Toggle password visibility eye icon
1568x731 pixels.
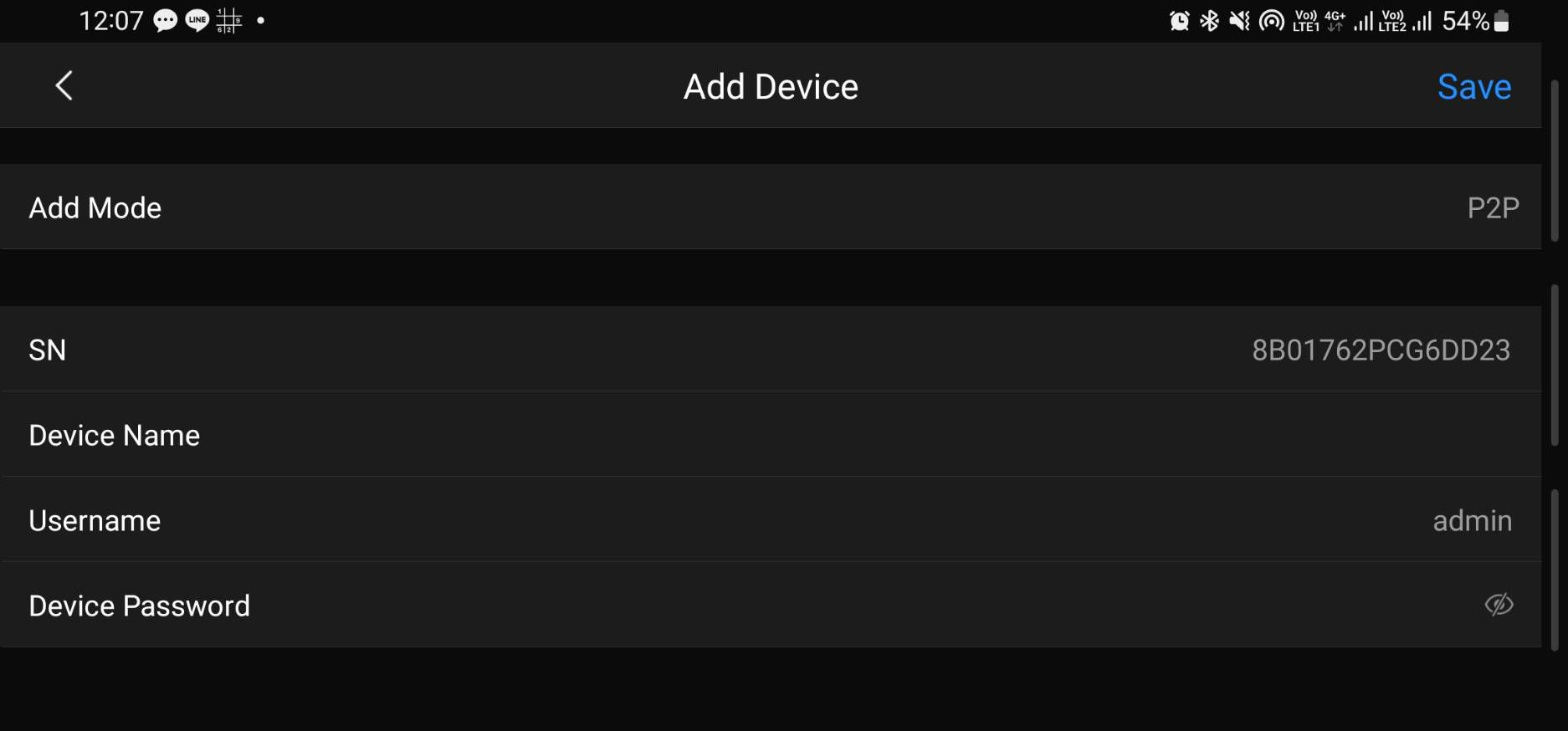(x=1499, y=605)
